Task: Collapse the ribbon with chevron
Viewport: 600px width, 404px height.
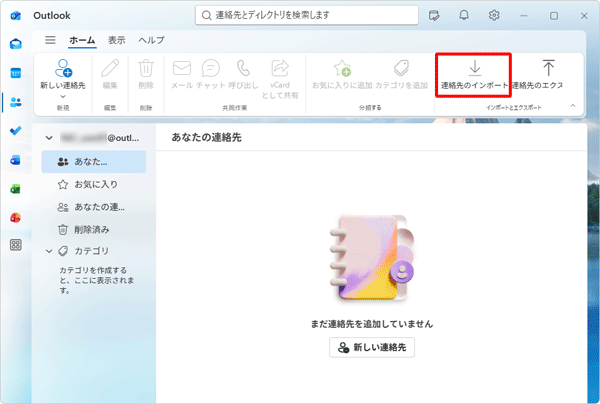Action: (x=573, y=106)
